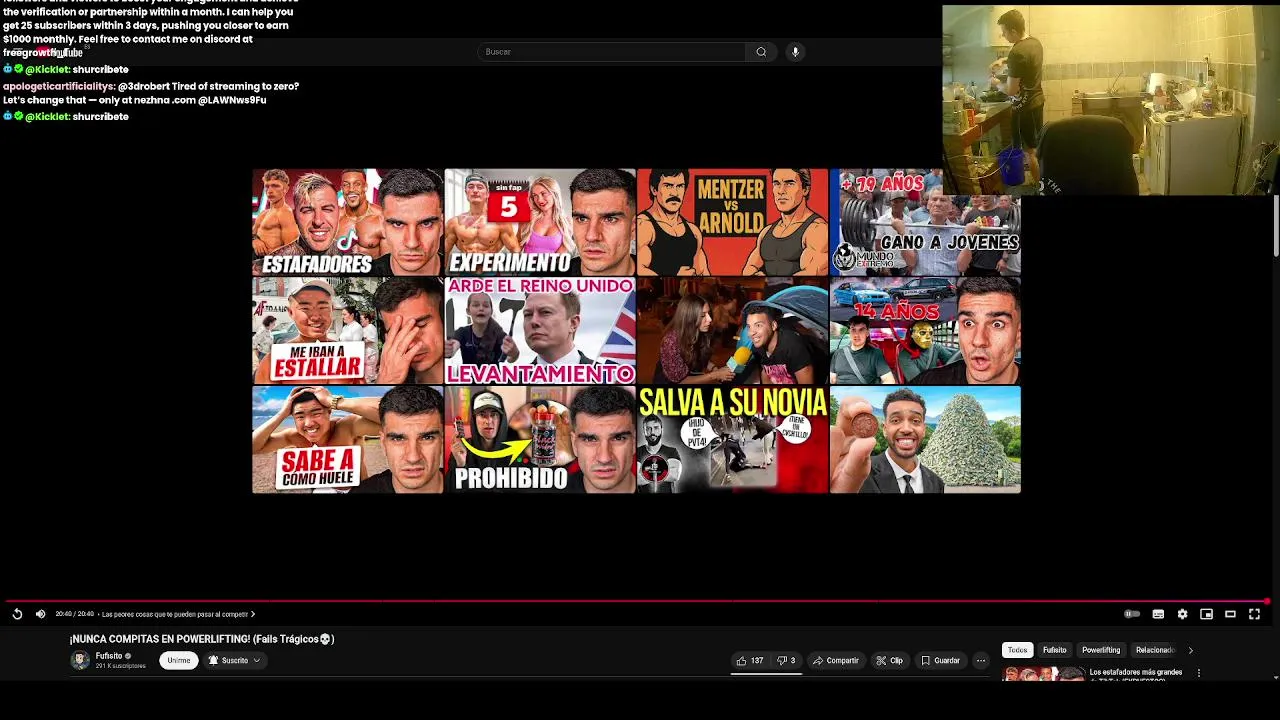Open the ESTAFADORES end-screen thumbnail

pyautogui.click(x=347, y=222)
